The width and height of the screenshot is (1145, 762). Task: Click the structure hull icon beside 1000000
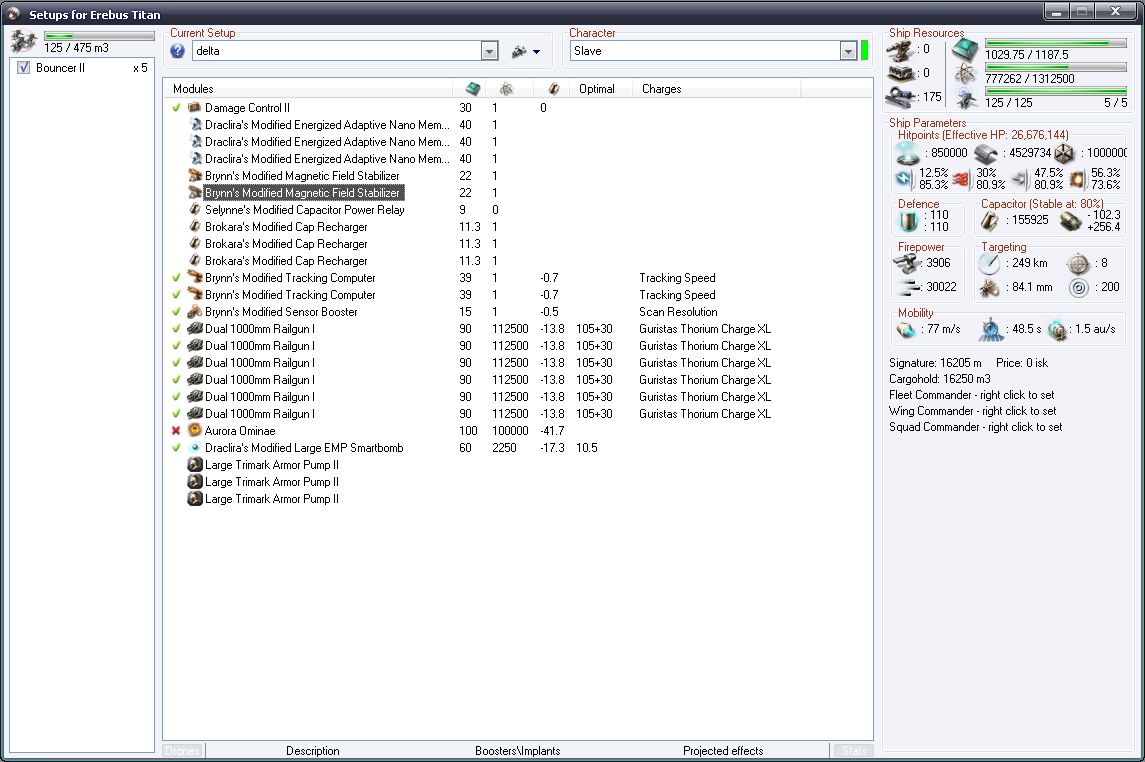1064,153
